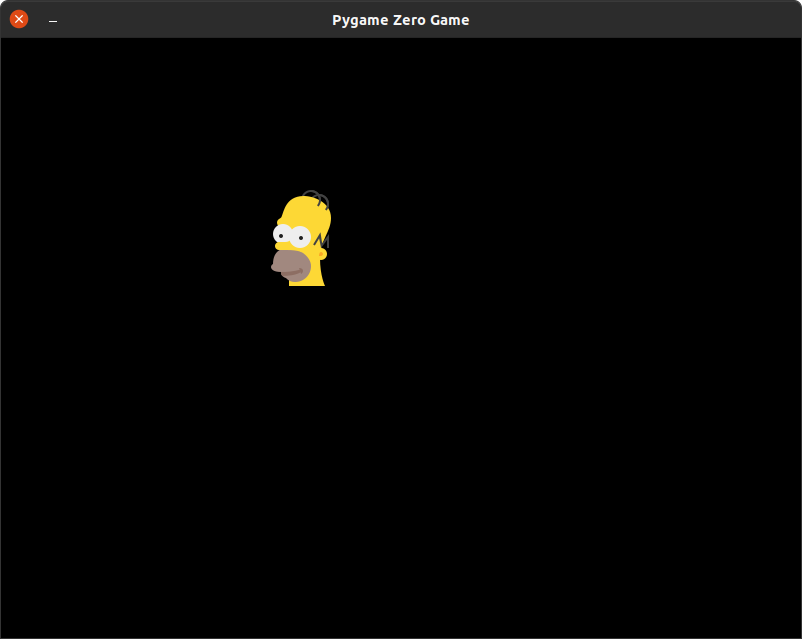
Task: Click the Homer Simpson head sprite
Action: [x=302, y=240]
